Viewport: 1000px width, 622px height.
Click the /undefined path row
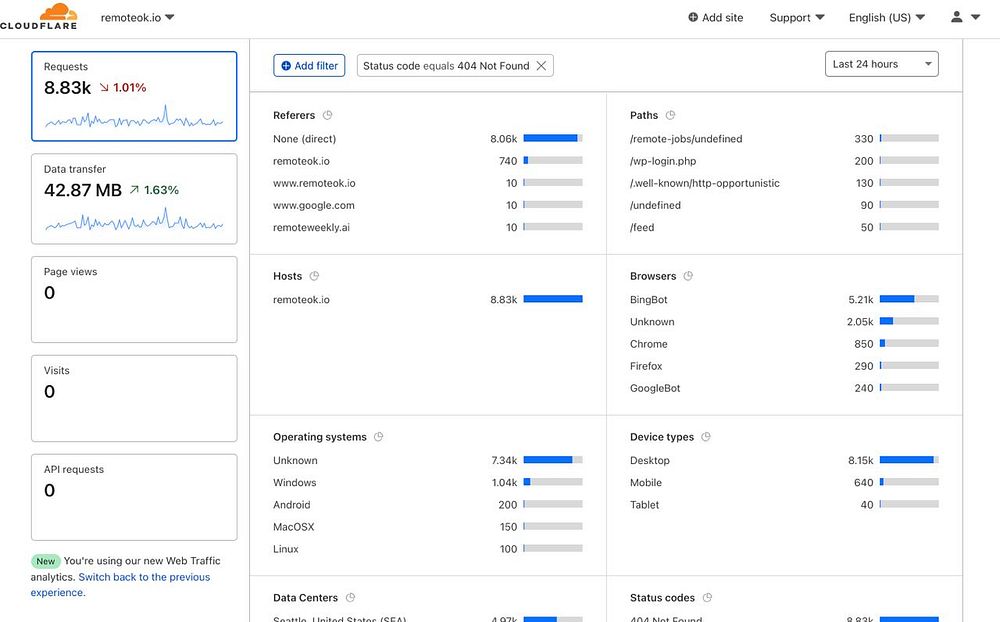(784, 205)
